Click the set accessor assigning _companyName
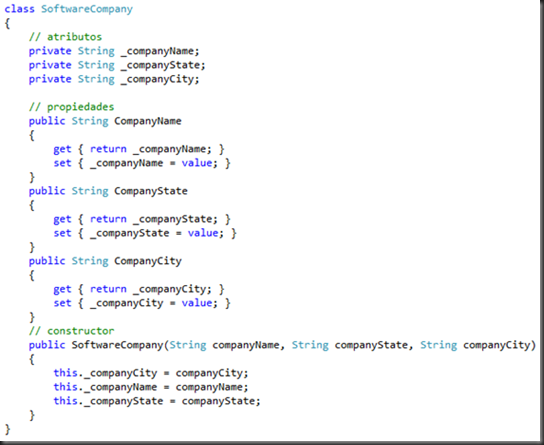The width and height of the screenshot is (544, 445). (x=142, y=163)
